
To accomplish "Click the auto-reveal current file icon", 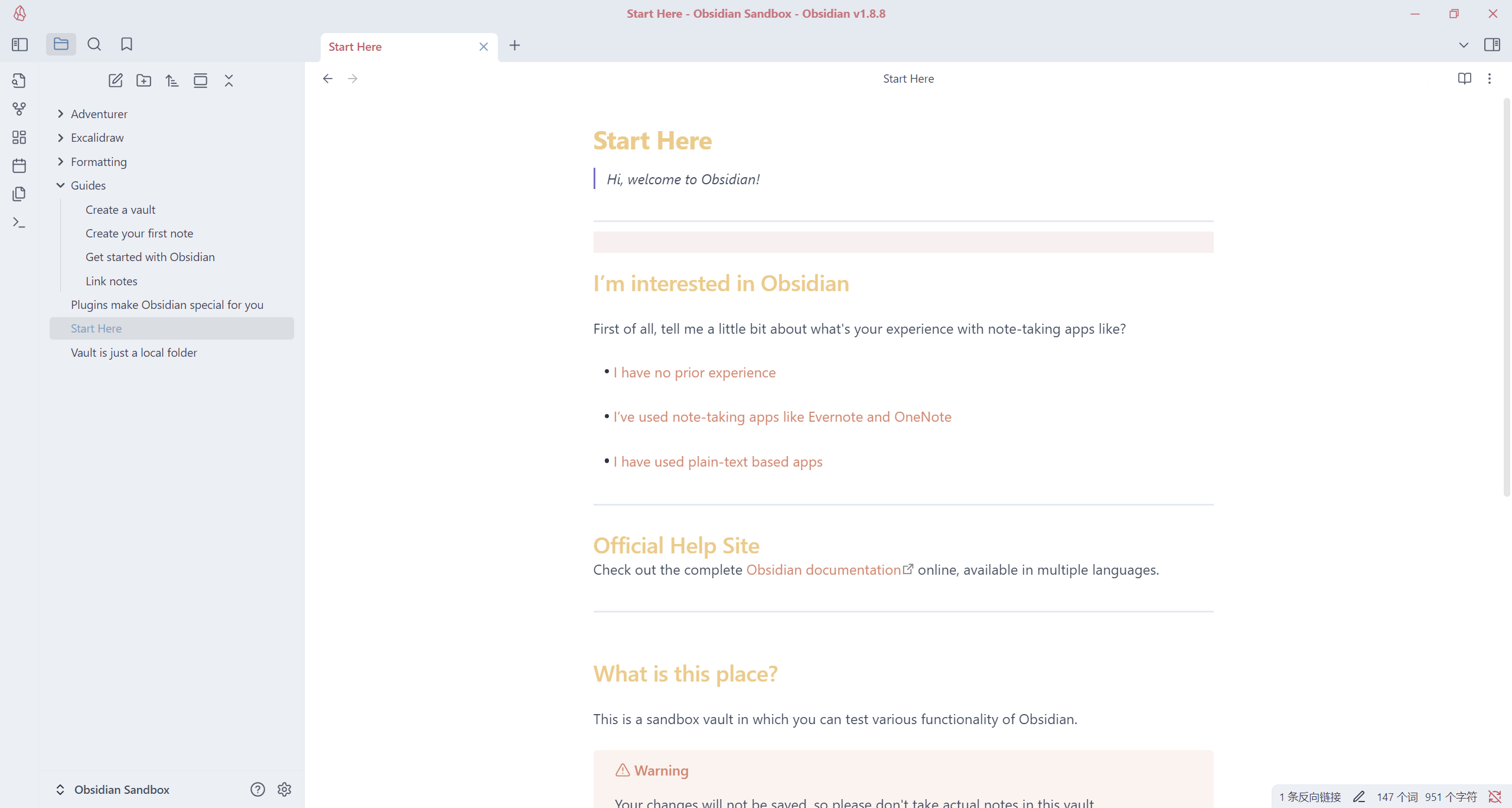I will point(200,80).
